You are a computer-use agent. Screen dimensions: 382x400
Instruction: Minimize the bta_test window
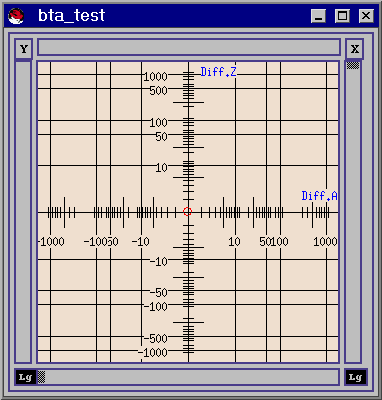pyautogui.click(x=318, y=16)
